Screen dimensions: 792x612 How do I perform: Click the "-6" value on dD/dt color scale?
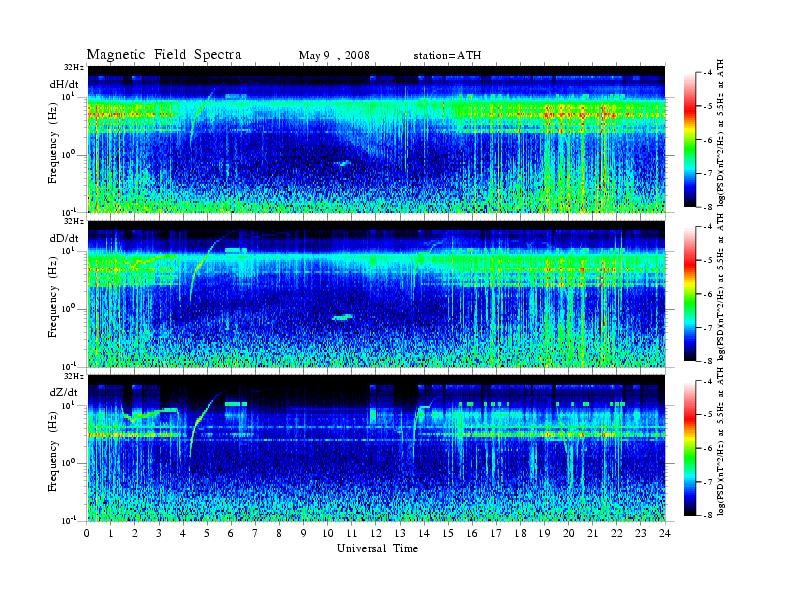coord(708,294)
